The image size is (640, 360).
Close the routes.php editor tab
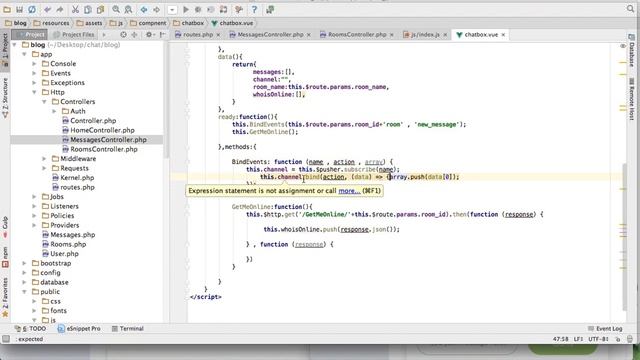click(x=218, y=35)
